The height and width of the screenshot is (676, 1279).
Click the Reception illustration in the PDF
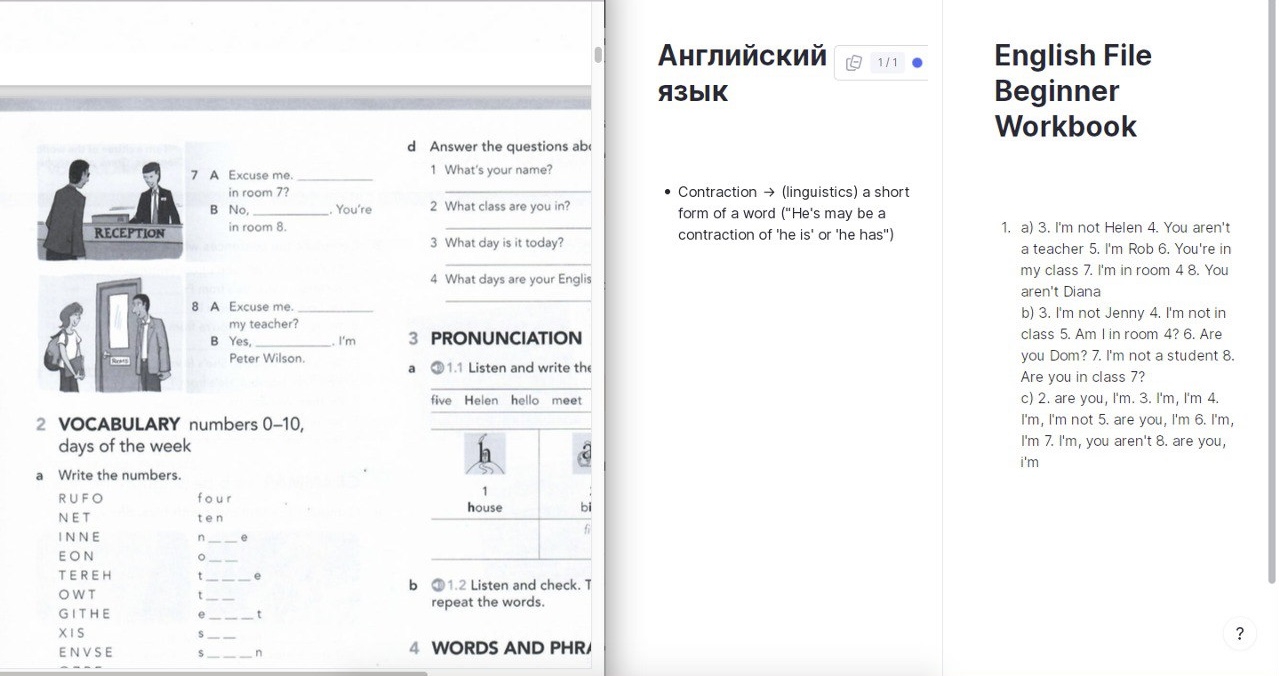[x=110, y=204]
